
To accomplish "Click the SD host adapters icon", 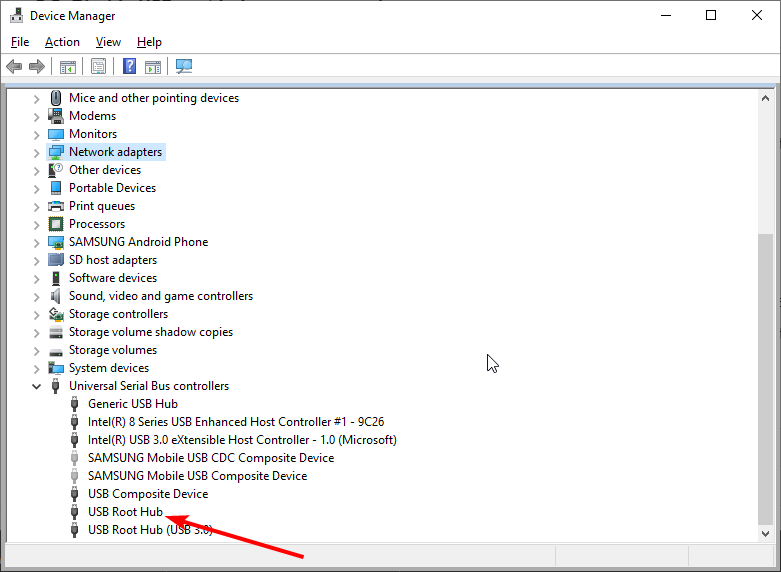I will (56, 260).
